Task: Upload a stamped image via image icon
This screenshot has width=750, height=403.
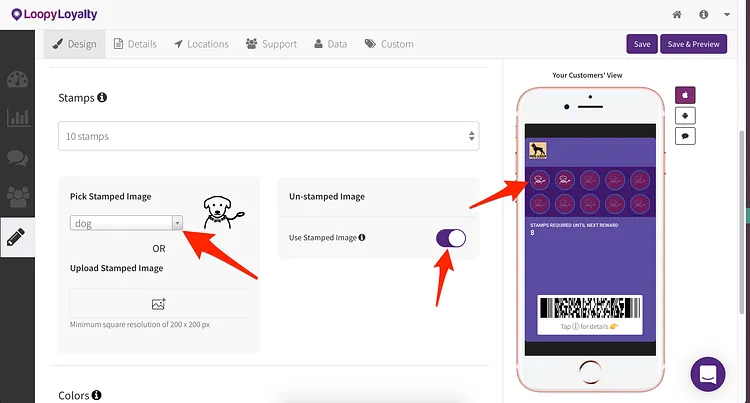Action: (x=159, y=304)
